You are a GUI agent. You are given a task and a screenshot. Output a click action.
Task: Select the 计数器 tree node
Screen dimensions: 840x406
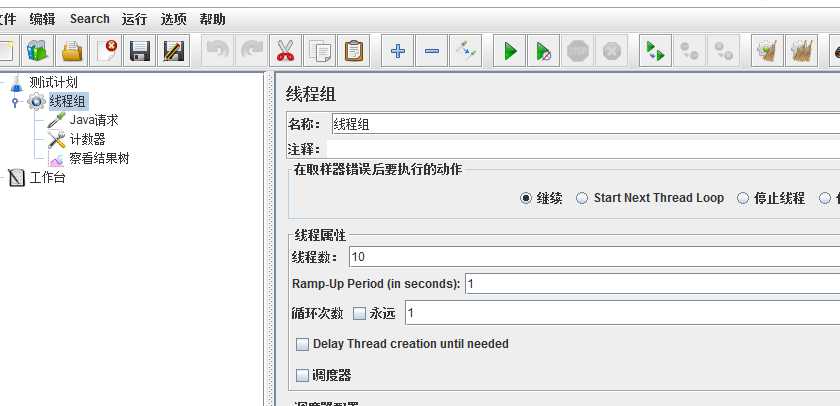click(x=87, y=139)
